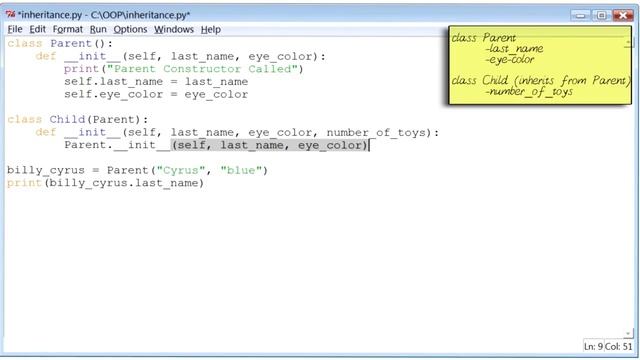Minimize the inheritance.py window
The height and width of the screenshot is (360, 640).
pyautogui.click(x=580, y=16)
